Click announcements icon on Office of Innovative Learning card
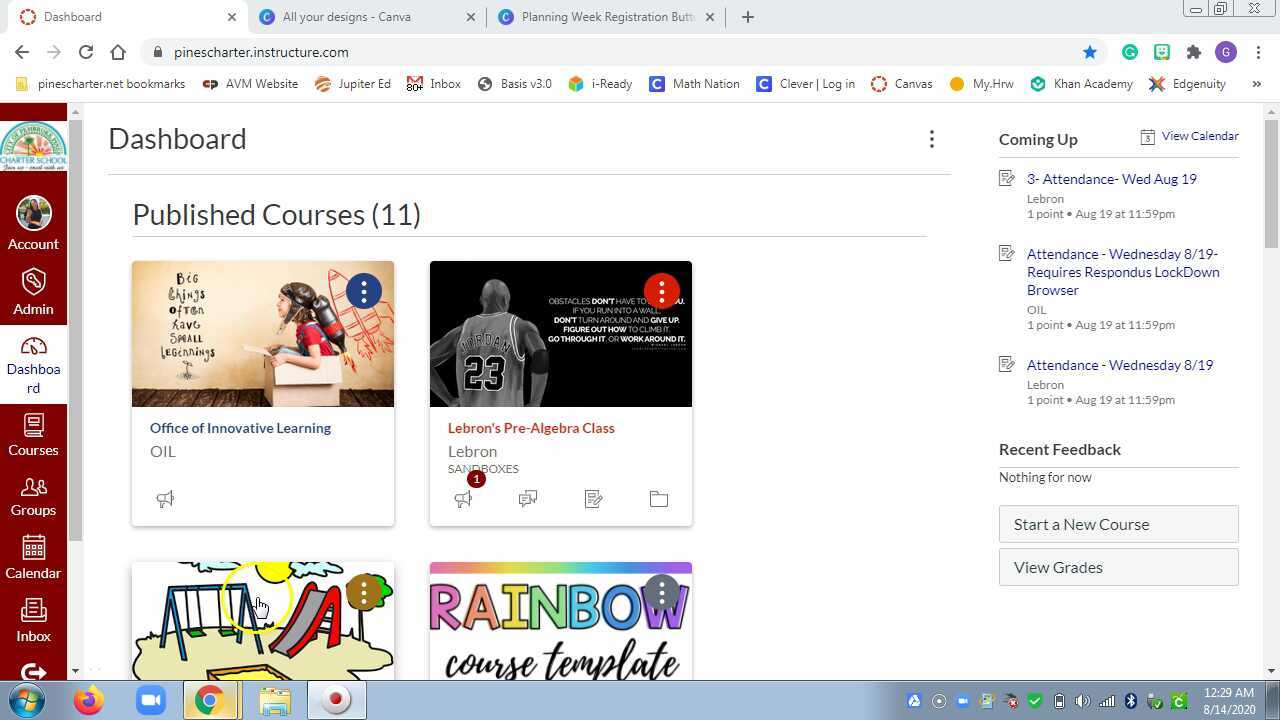 (165, 498)
